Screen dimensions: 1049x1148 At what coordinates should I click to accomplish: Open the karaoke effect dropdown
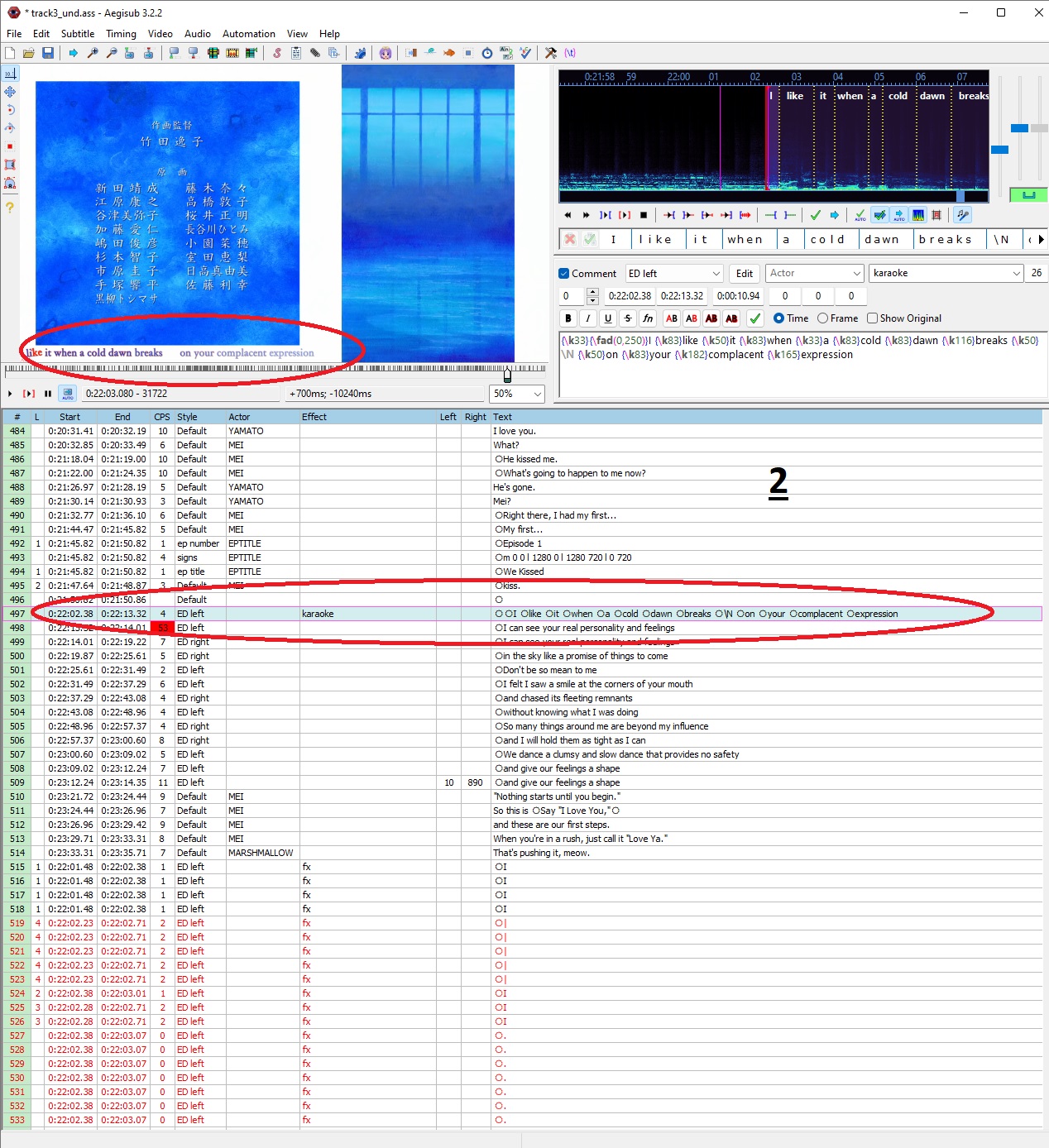[1017, 274]
